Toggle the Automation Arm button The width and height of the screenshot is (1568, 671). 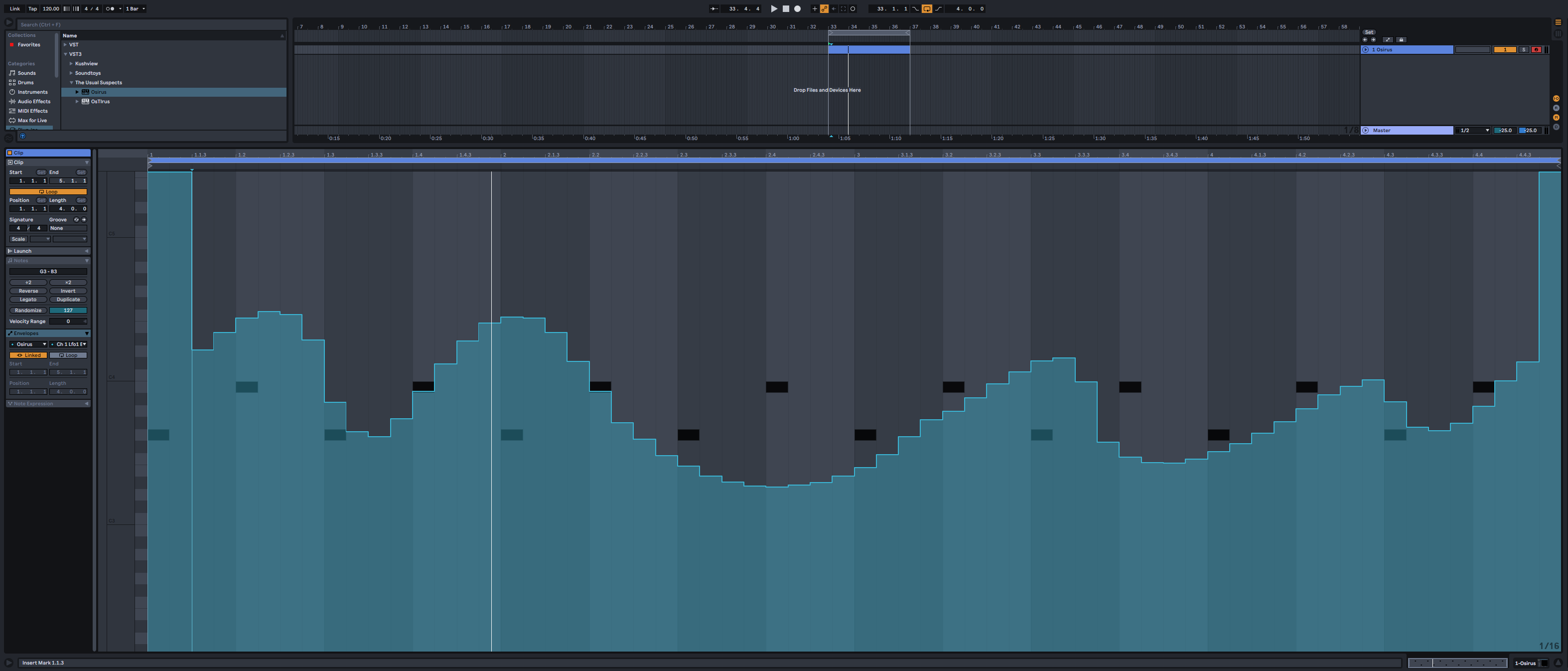(x=824, y=8)
